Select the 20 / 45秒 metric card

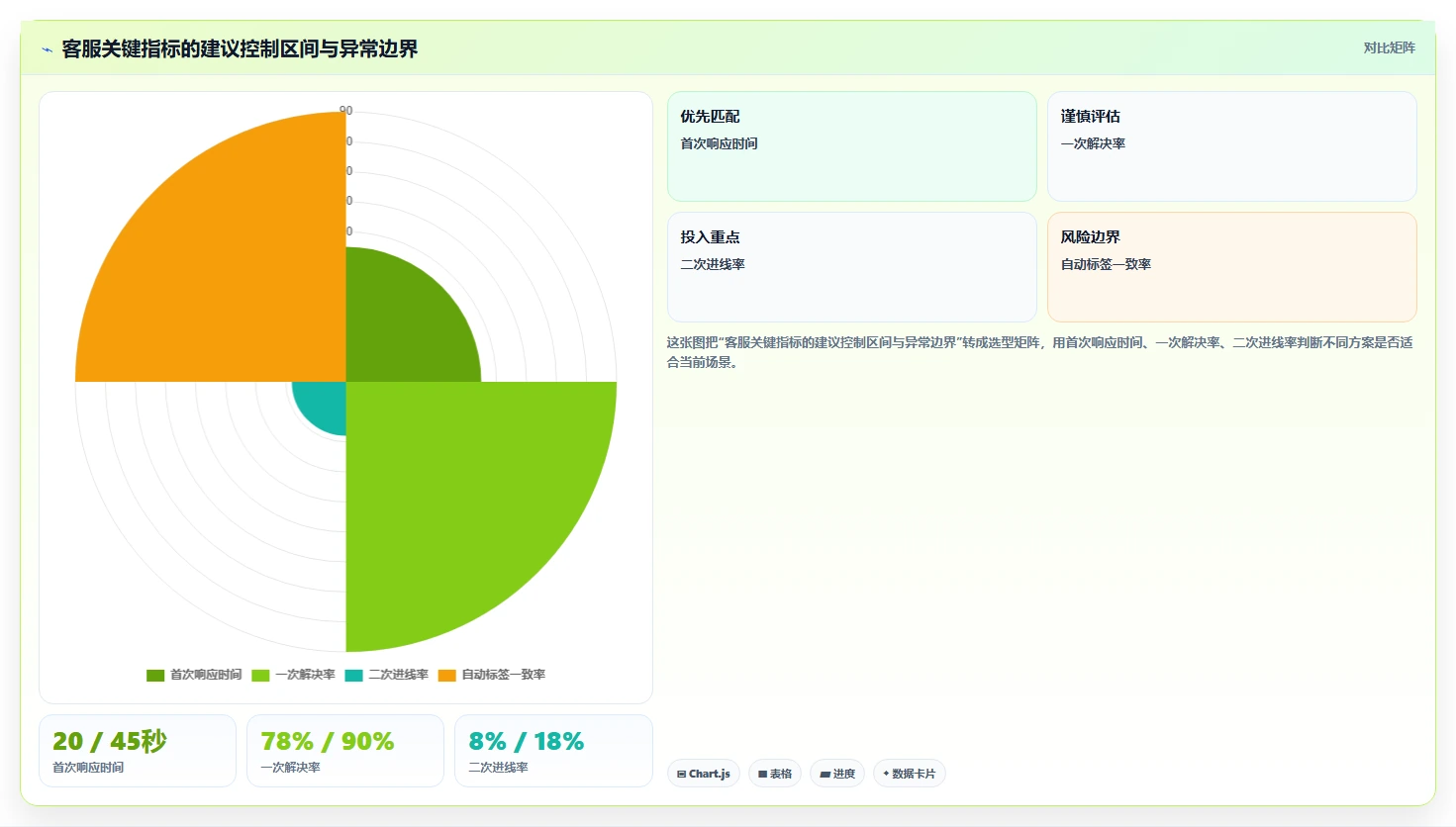point(138,751)
